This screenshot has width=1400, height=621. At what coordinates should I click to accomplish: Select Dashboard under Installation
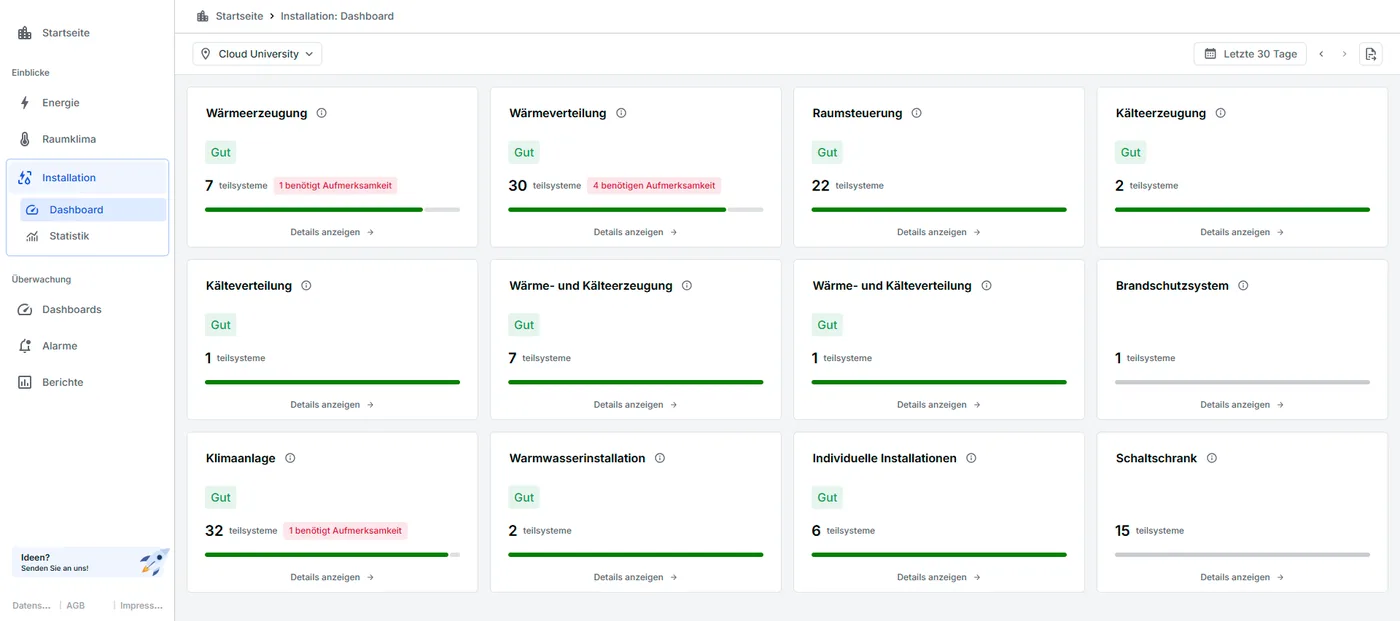tap(93, 210)
